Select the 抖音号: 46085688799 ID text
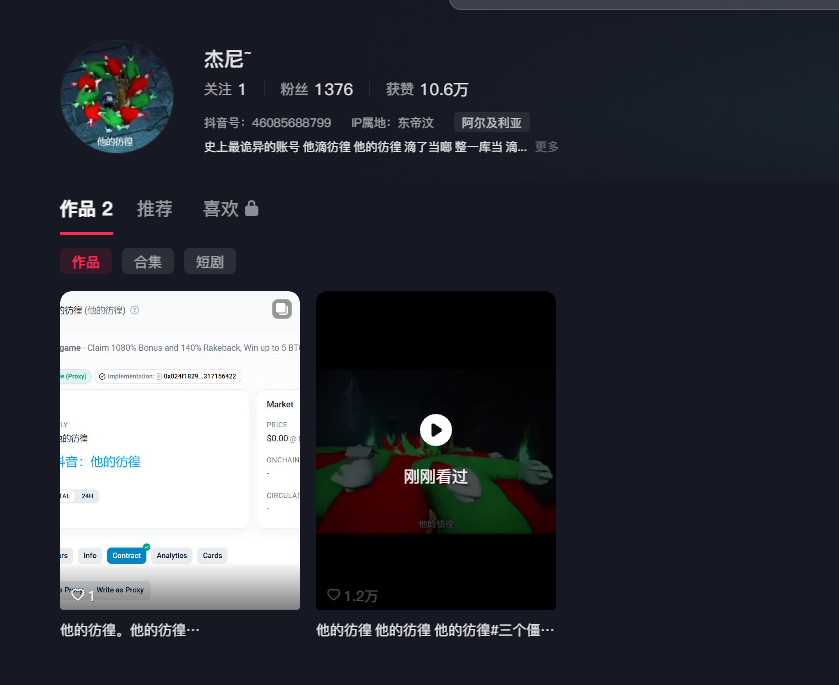 tap(267, 123)
